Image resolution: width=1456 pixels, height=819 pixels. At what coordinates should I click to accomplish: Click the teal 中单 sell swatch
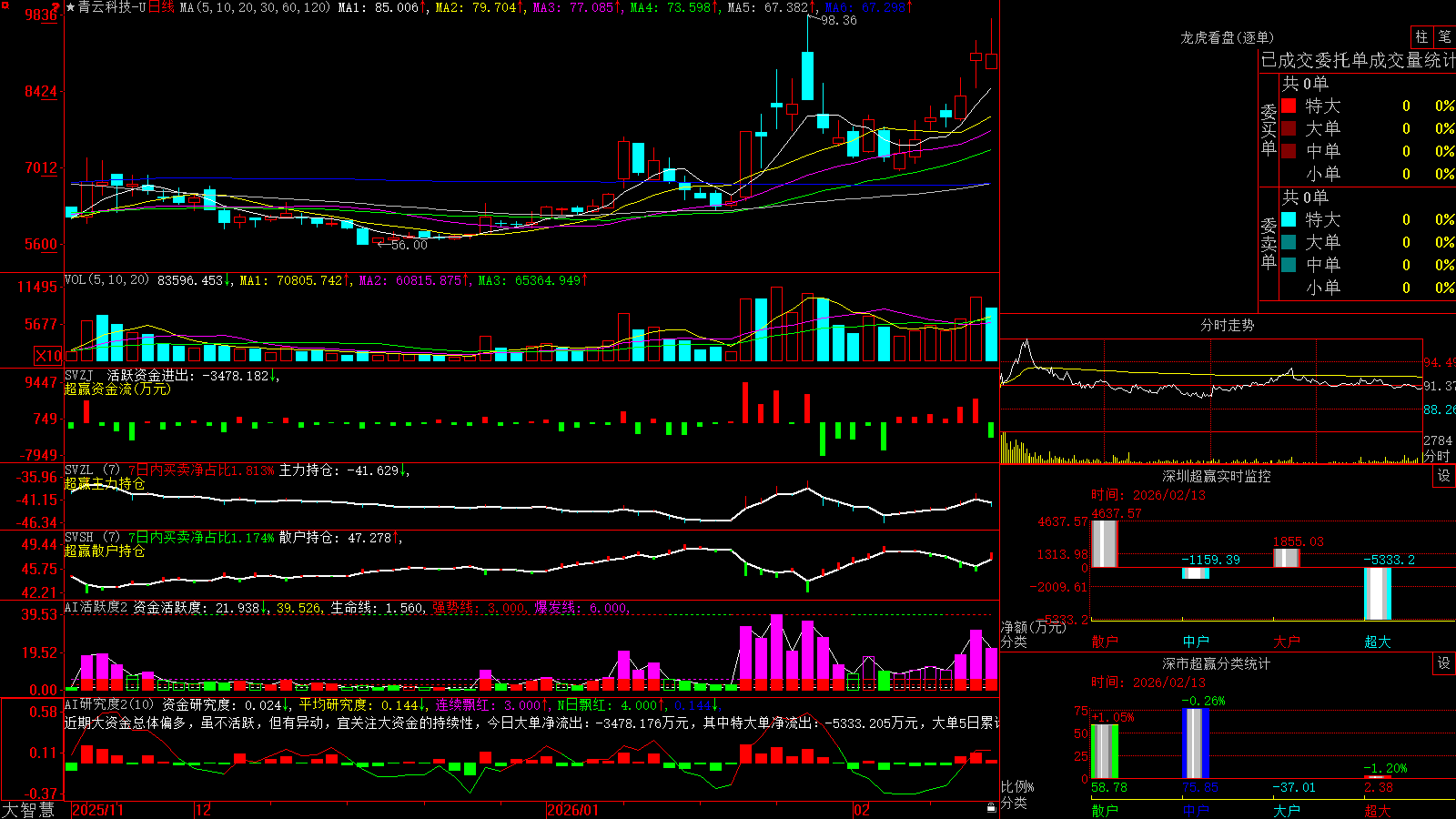(1289, 265)
